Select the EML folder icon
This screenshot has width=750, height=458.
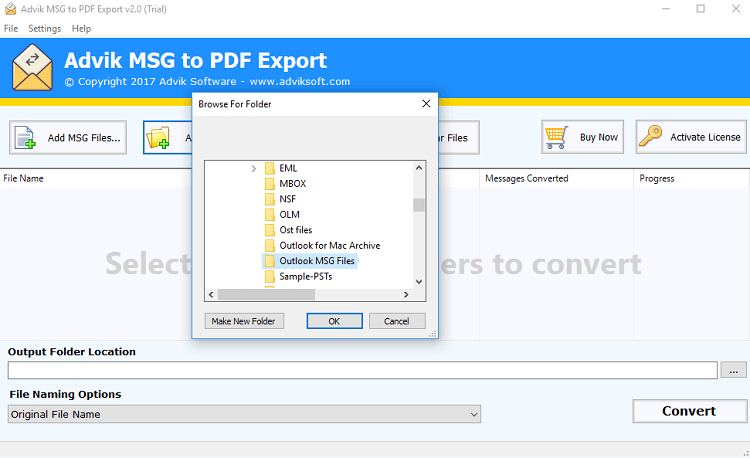(270, 168)
